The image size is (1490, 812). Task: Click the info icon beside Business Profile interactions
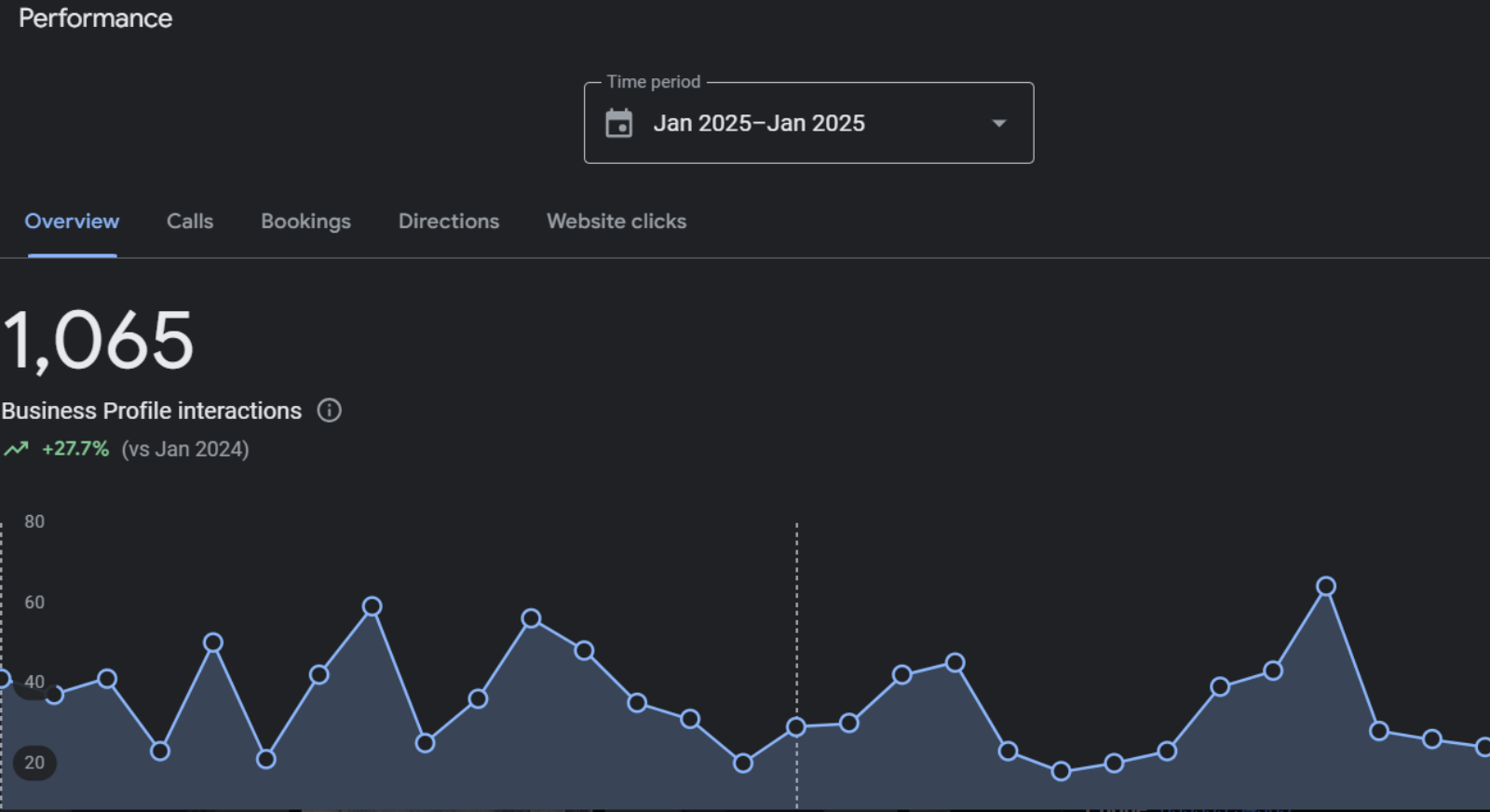tap(330, 411)
